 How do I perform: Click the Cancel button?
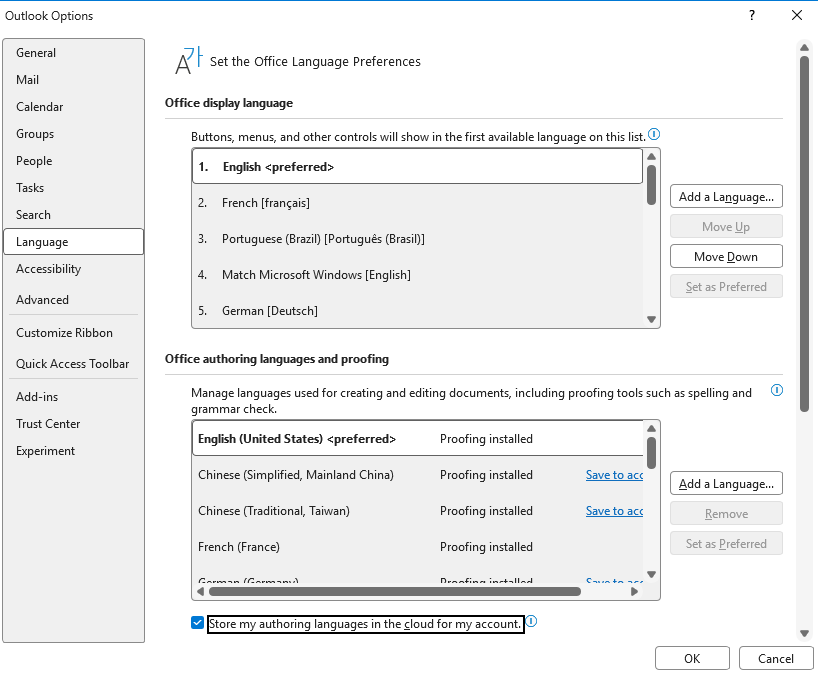pos(776,659)
